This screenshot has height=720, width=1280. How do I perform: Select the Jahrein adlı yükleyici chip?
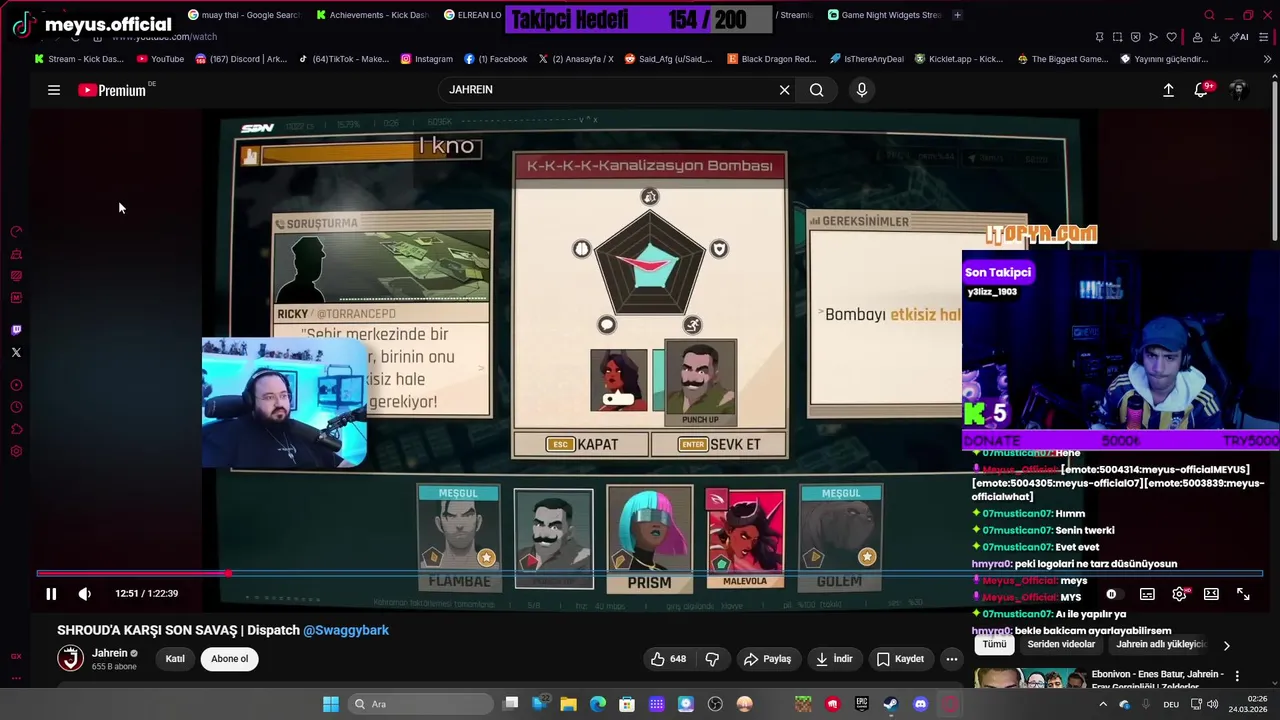[1163, 645]
